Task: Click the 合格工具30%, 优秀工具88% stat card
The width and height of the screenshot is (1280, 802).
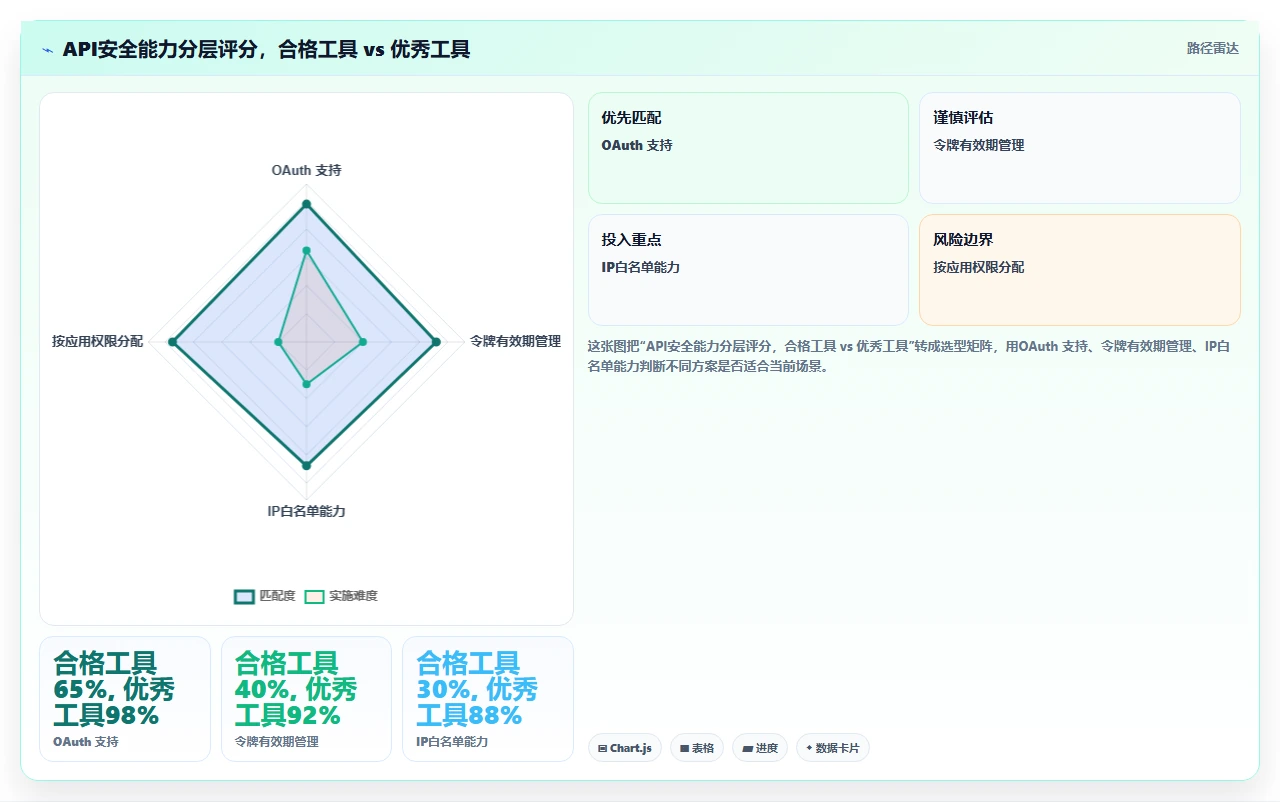Action: pos(488,699)
